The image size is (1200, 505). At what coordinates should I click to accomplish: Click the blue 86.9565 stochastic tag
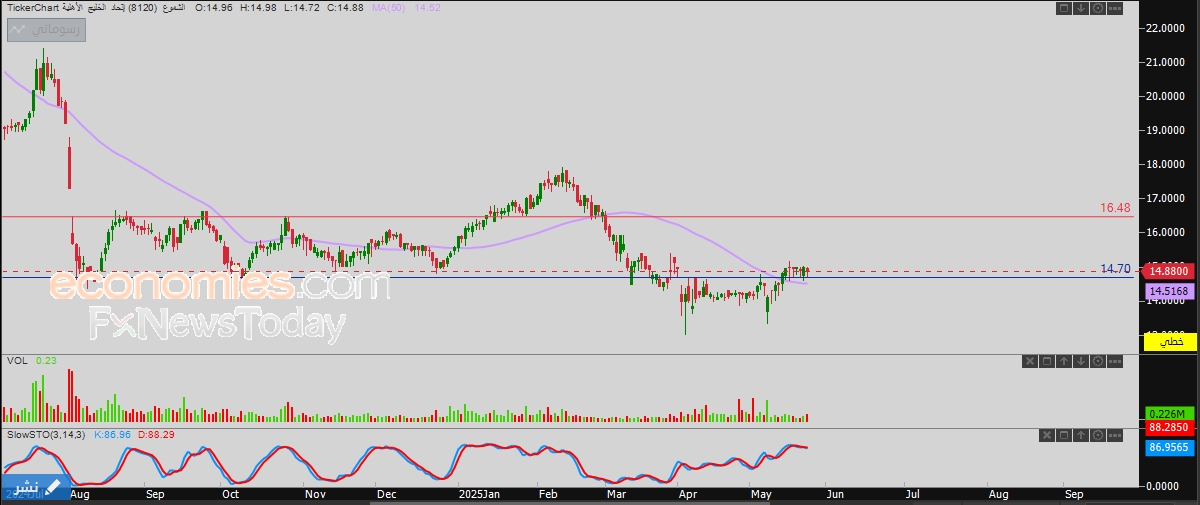(x=1170, y=448)
